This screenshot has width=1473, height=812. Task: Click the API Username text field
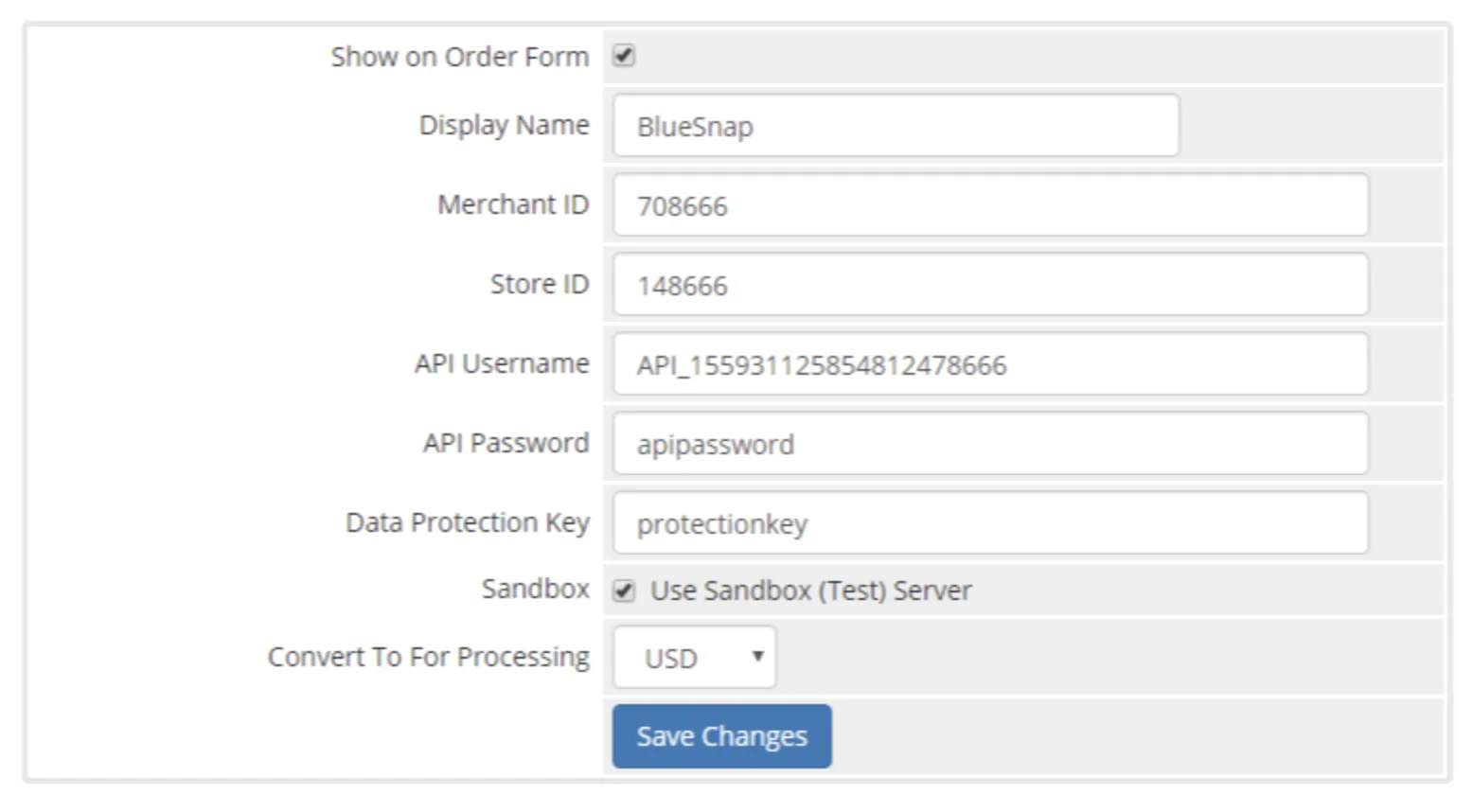[990, 364]
